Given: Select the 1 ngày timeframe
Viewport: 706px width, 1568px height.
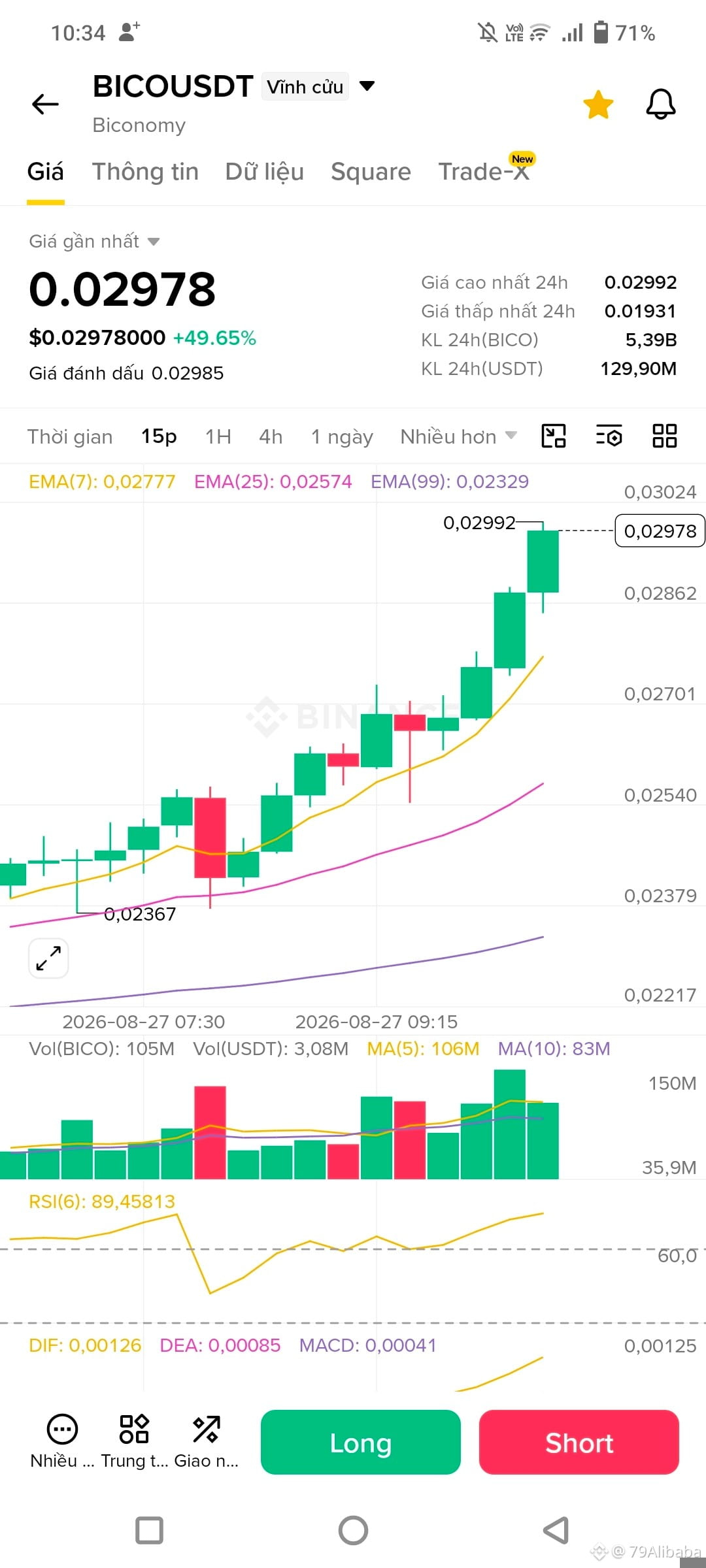Looking at the screenshot, I should click(x=342, y=436).
